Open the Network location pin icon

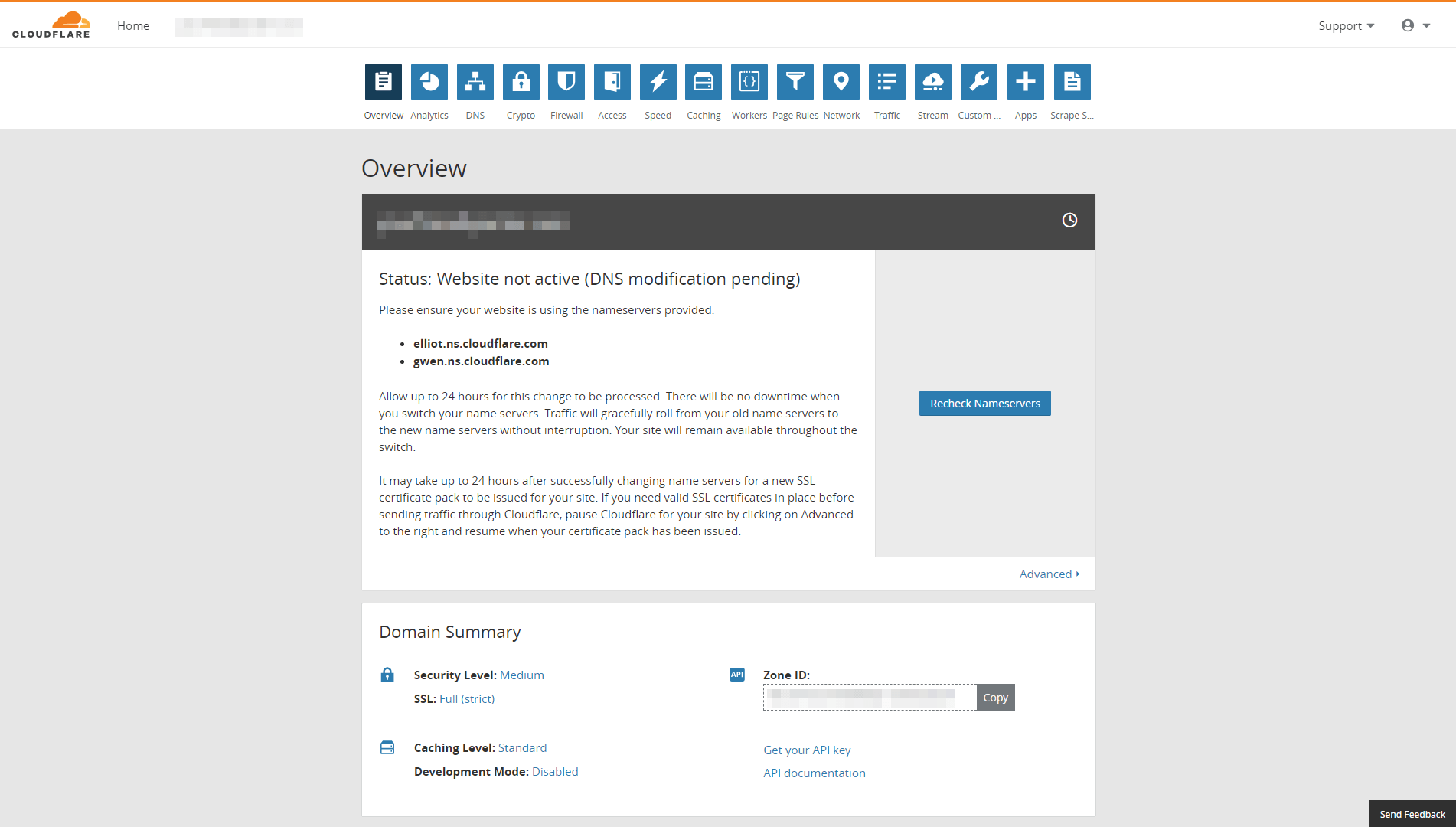click(x=841, y=82)
